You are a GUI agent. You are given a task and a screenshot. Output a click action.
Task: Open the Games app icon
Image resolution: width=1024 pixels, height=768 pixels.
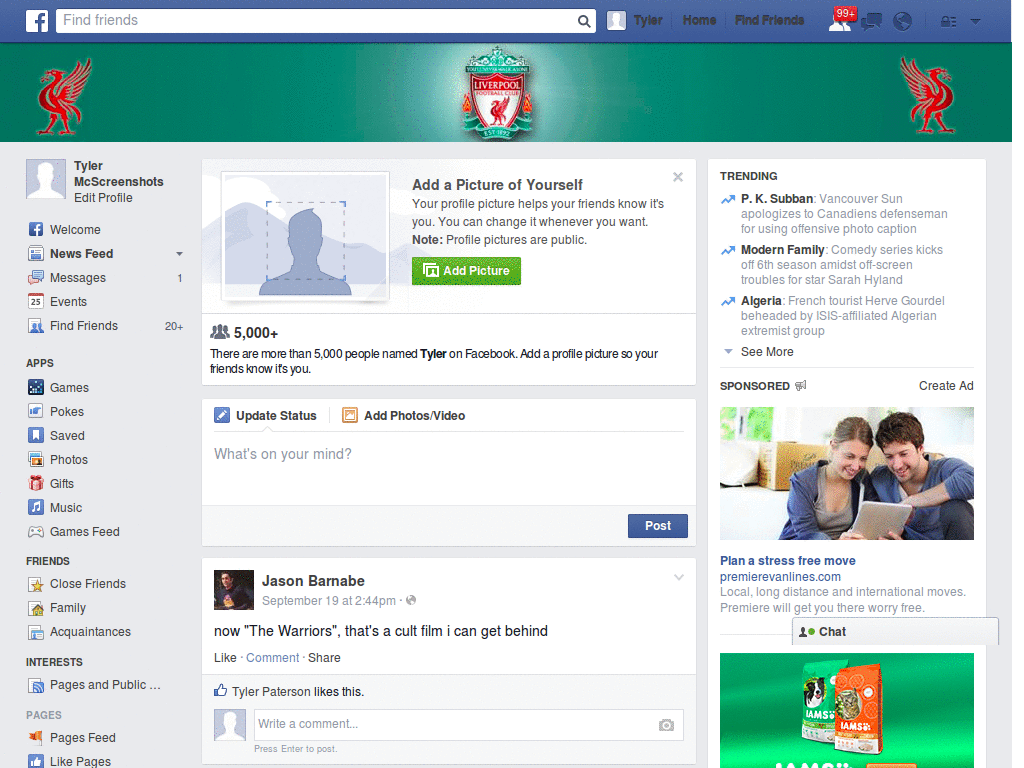click(x=36, y=387)
